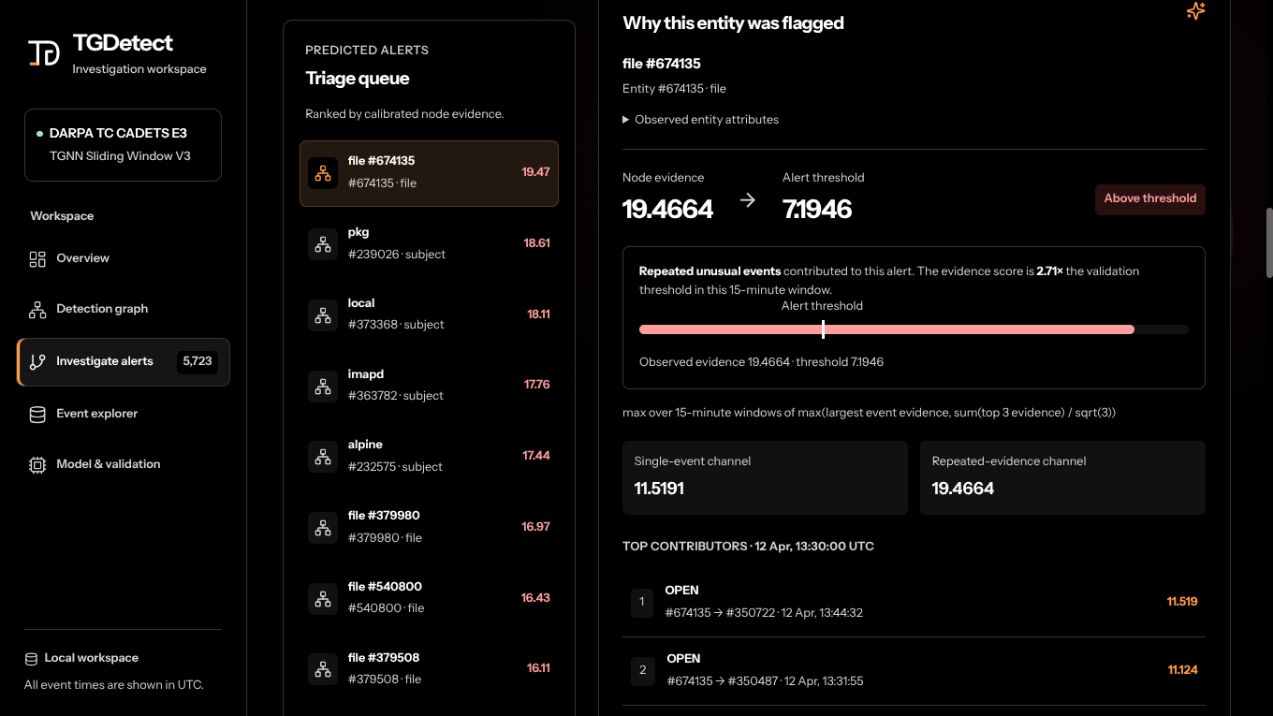Click 'Why this entity was flagged' heading
The width and height of the screenshot is (1273, 716).
coord(733,23)
